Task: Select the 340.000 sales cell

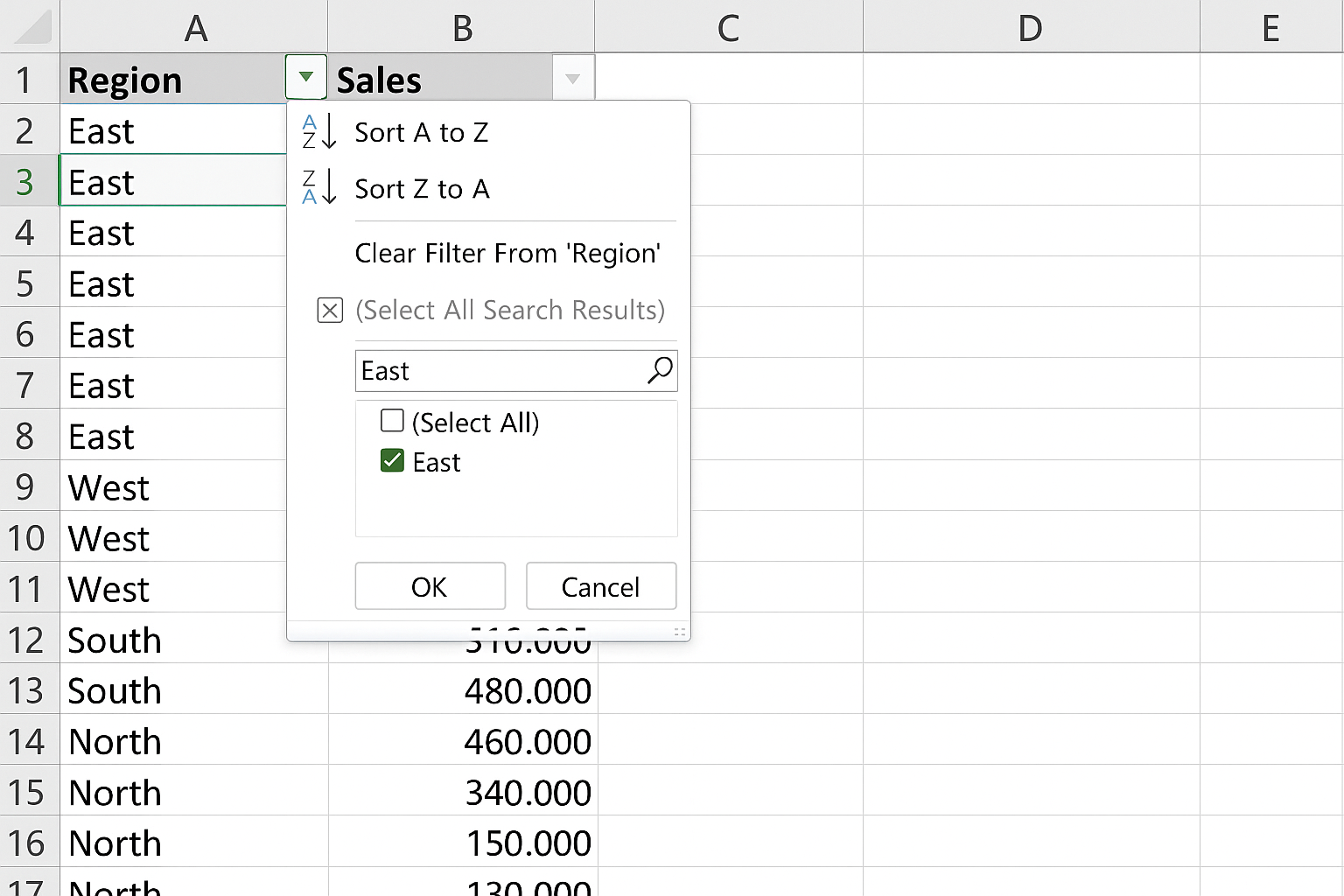Action: pyautogui.click(x=463, y=792)
